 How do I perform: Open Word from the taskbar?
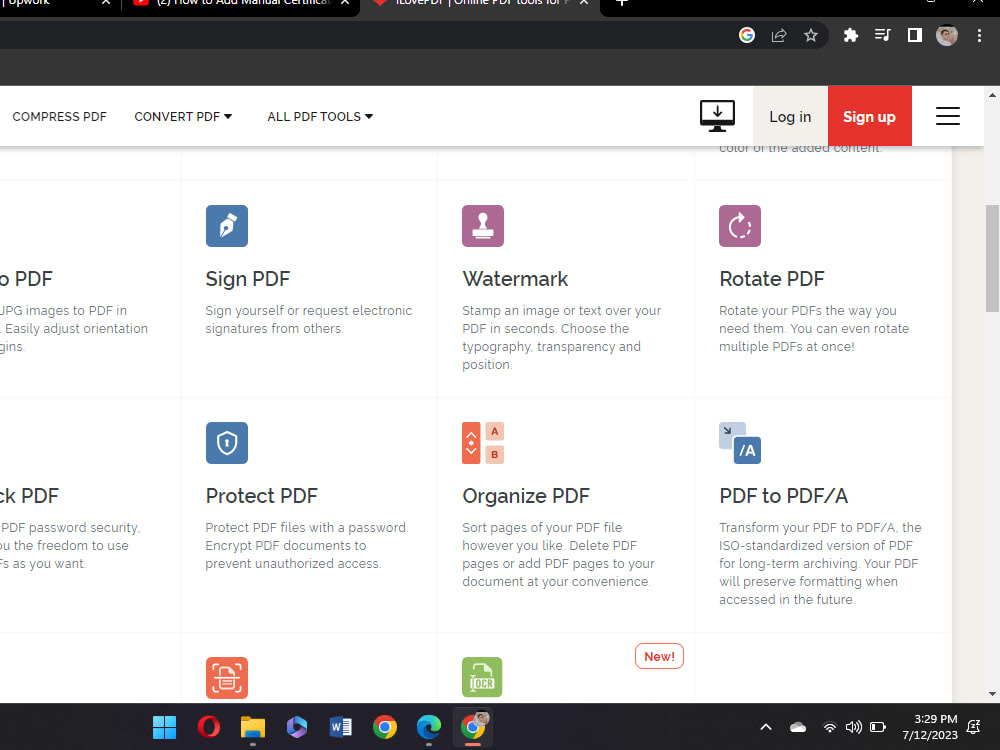click(x=341, y=727)
